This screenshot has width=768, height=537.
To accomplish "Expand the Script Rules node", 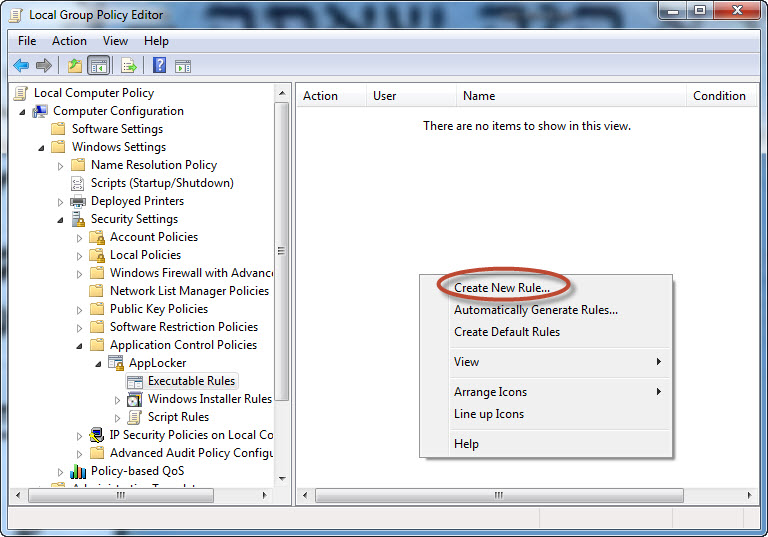I will click(118, 418).
